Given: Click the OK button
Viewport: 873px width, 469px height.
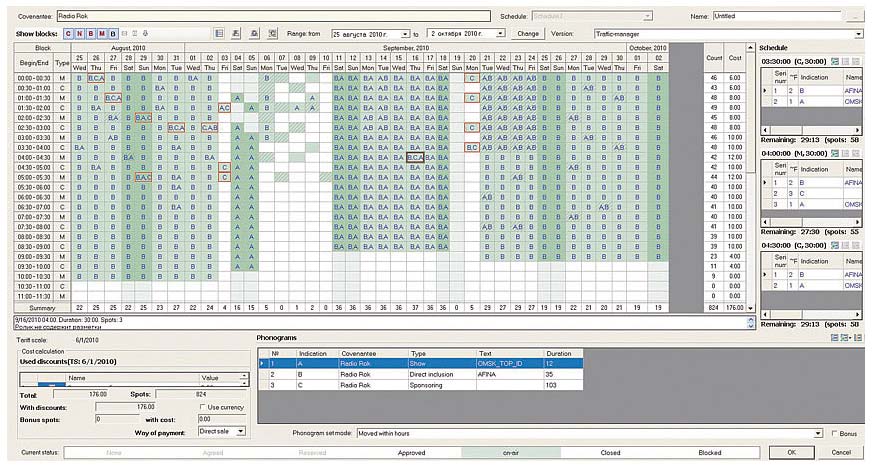Looking at the screenshot, I should (x=791, y=452).
